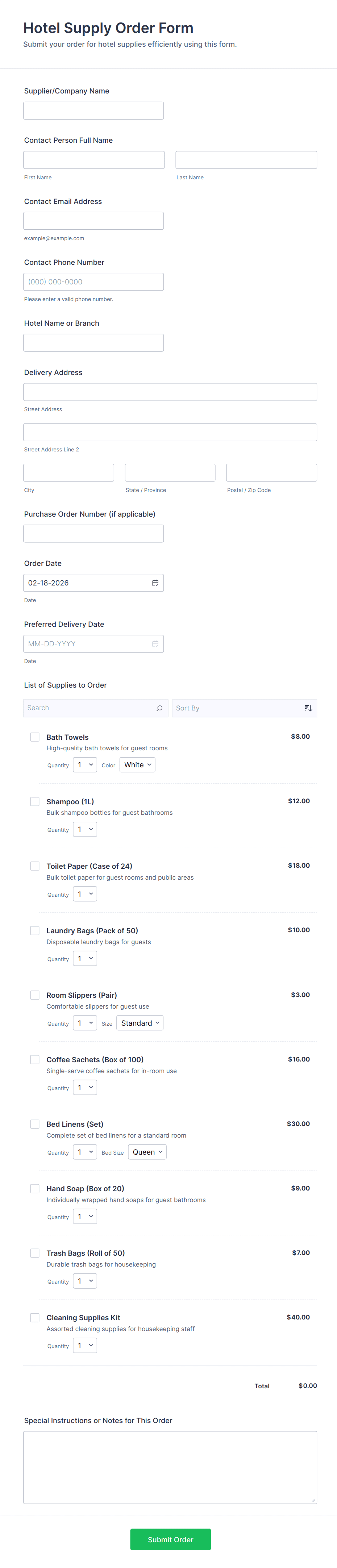The width and height of the screenshot is (337, 1568).
Task: Click the Preferred Delivery Date calendar icon
Action: point(155,643)
